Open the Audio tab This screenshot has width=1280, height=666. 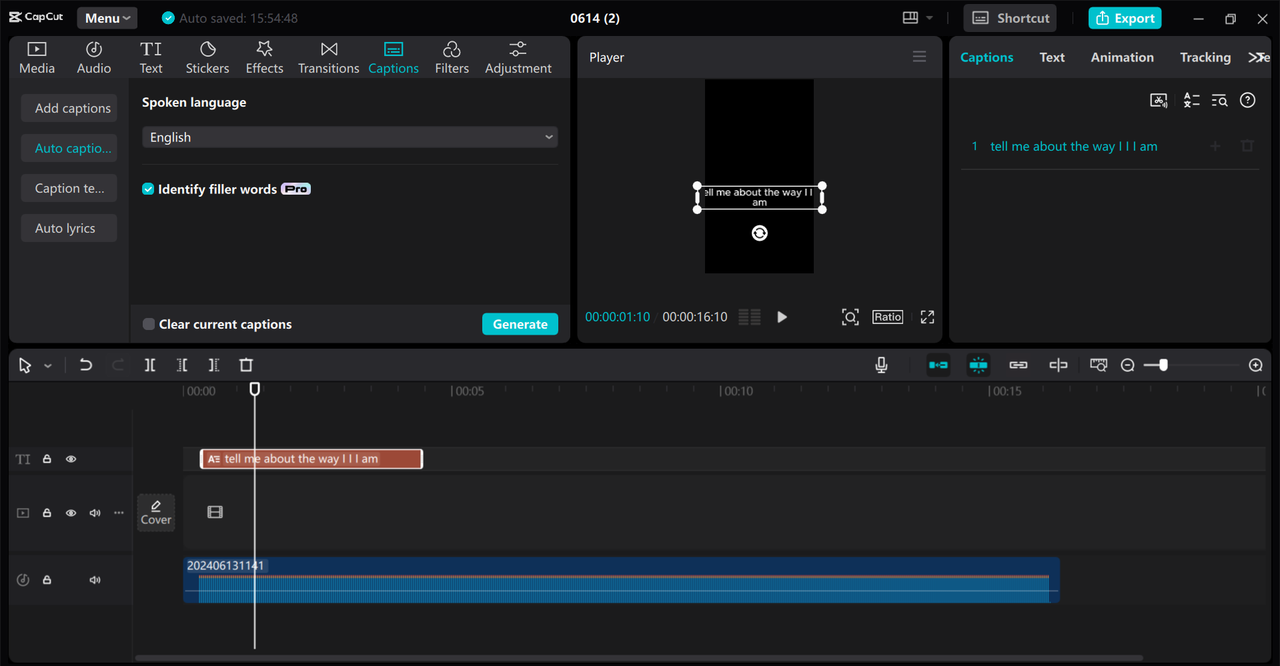94,58
